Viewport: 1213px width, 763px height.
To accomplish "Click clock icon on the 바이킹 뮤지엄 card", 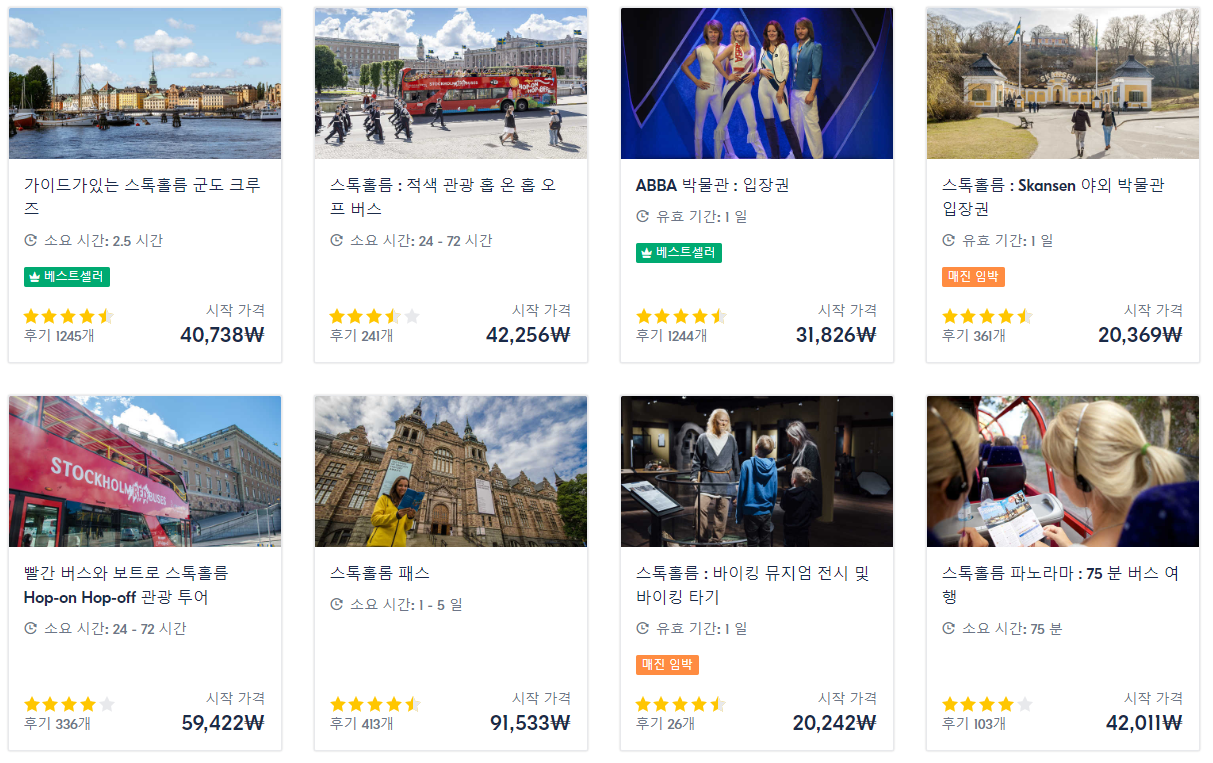I will pyautogui.click(x=642, y=628).
